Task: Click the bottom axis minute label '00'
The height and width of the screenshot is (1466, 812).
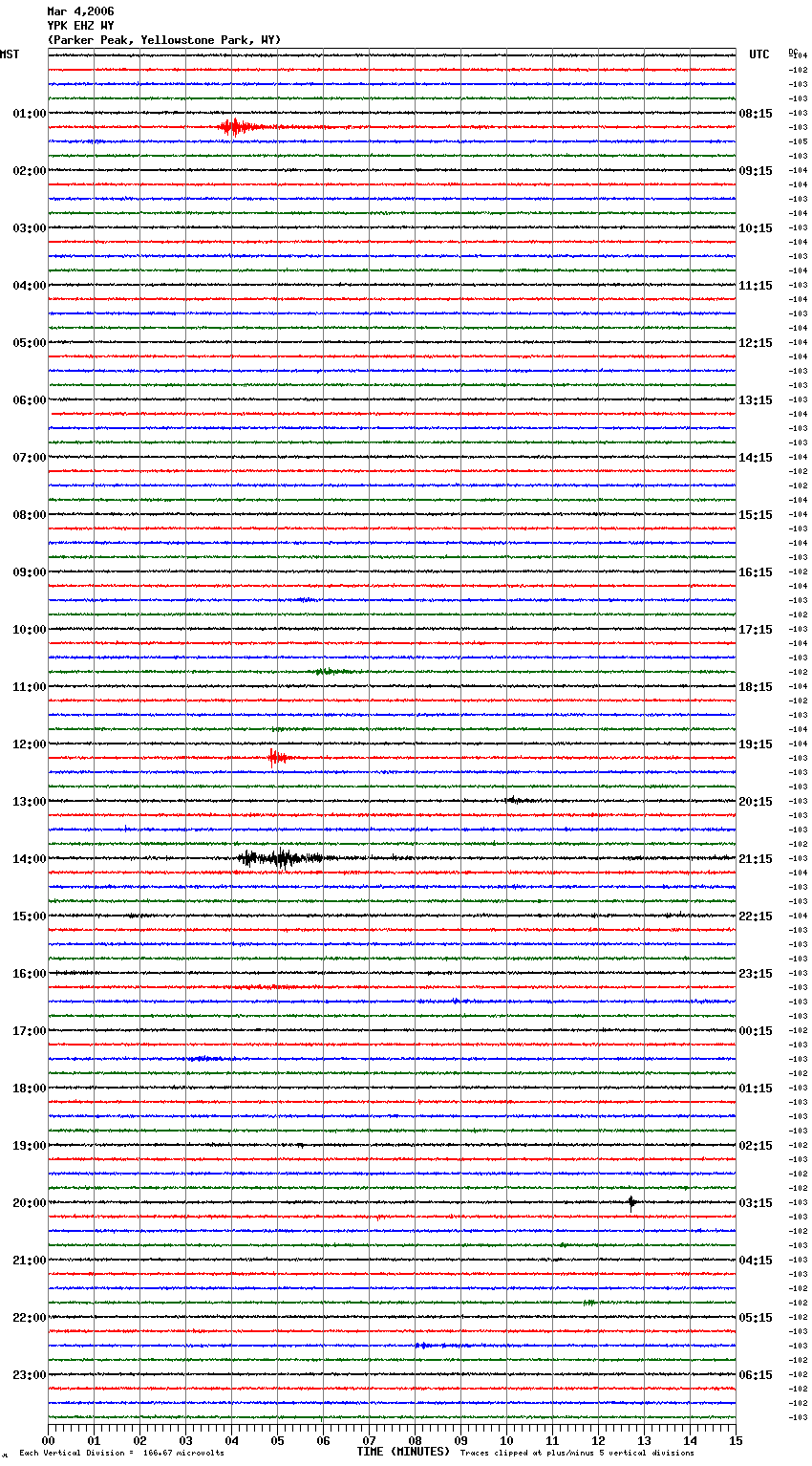Action: click(x=48, y=1440)
